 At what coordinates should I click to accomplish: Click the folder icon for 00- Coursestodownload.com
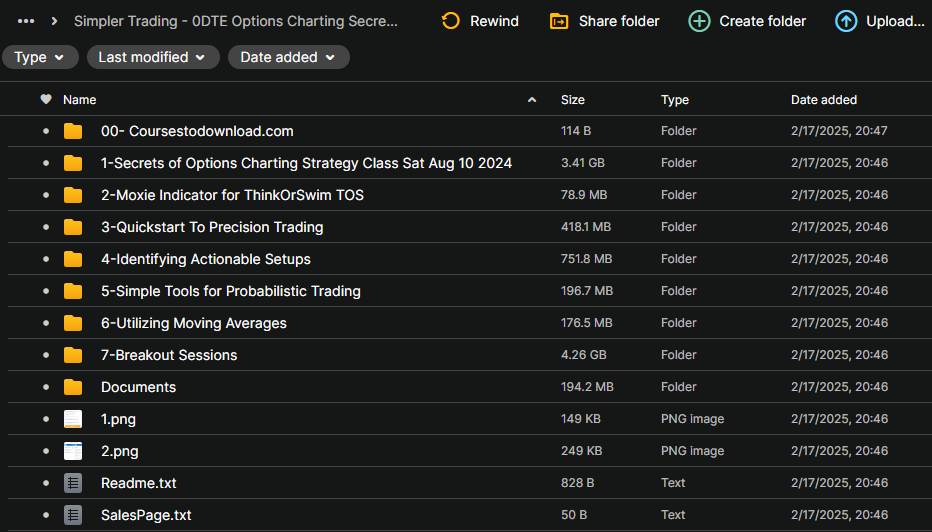[x=73, y=131]
